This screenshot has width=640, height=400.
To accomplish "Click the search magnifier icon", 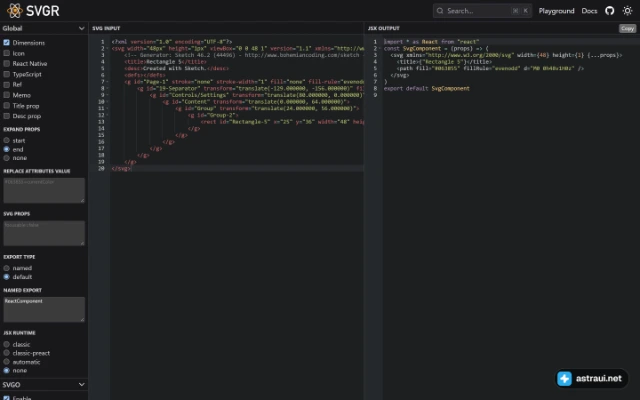I will pos(440,11).
